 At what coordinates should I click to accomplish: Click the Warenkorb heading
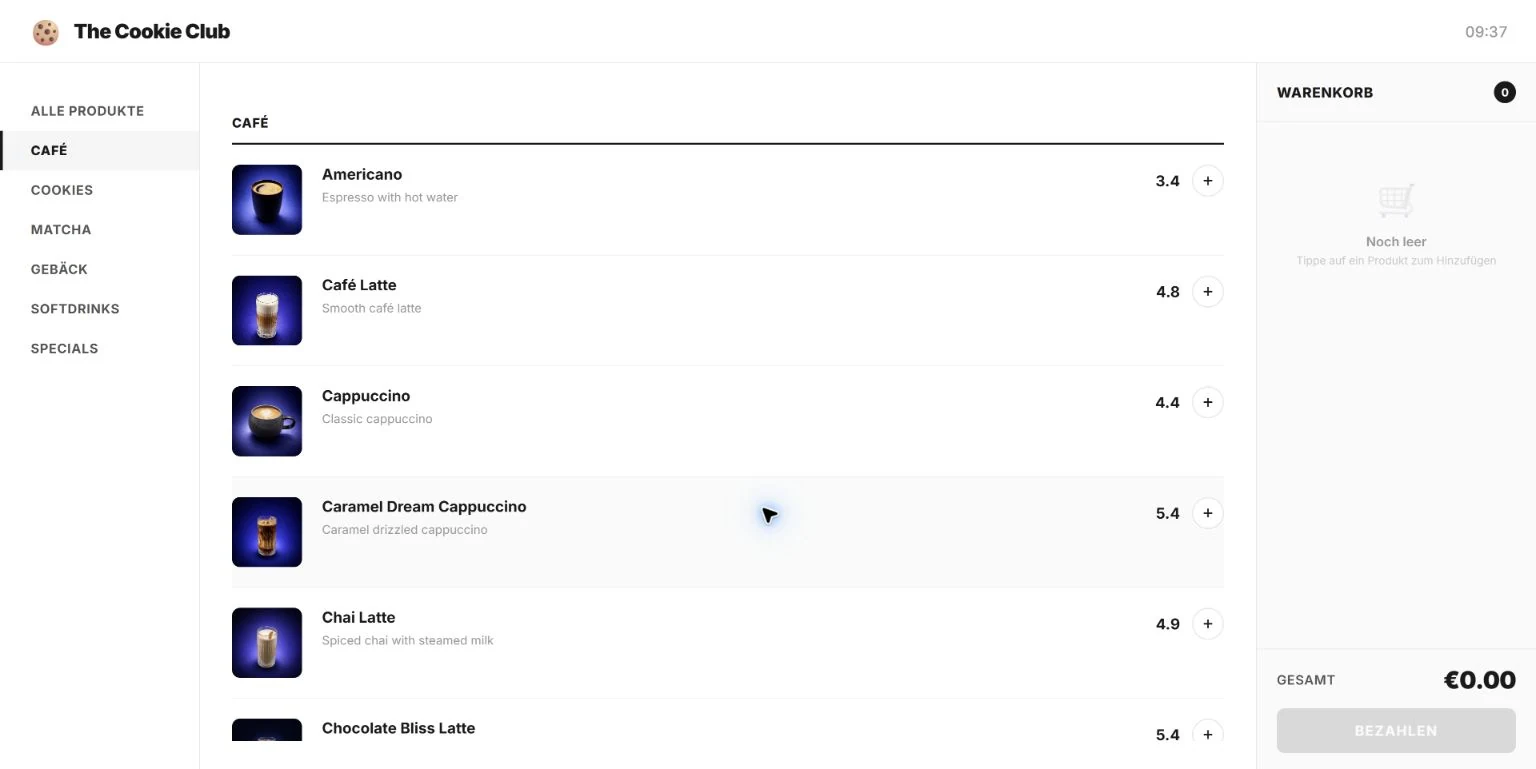(1325, 93)
